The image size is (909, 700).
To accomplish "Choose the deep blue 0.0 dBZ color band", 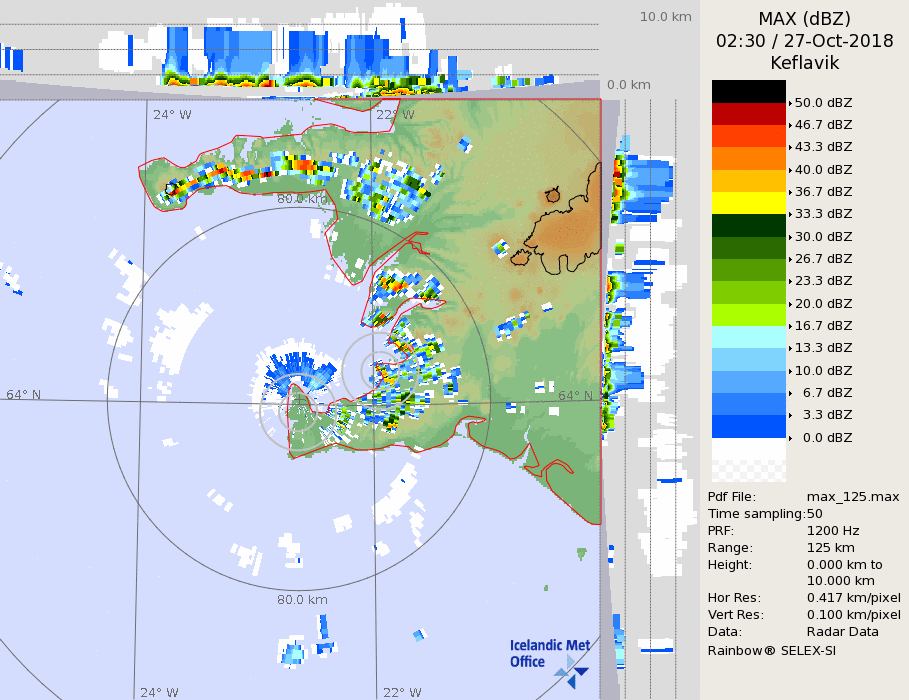I will (x=748, y=427).
